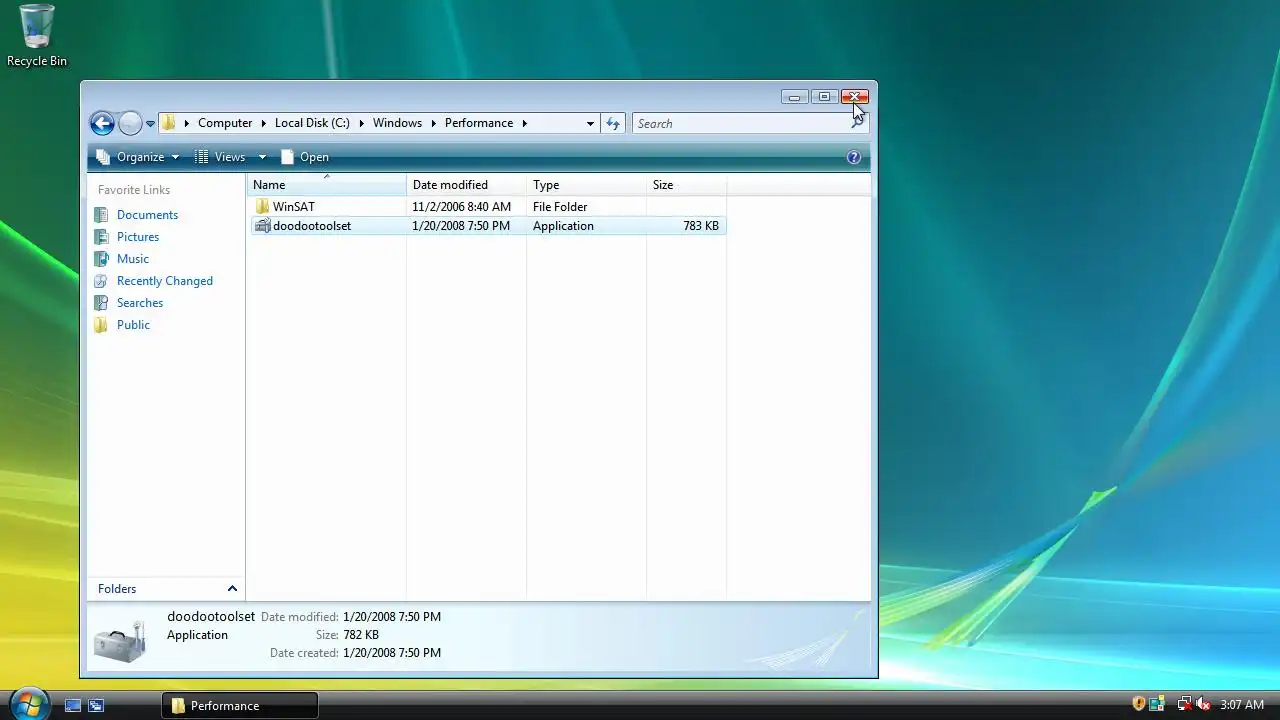Open Recently Changed favorite link
Image resolution: width=1280 pixels, height=720 pixels.
(x=165, y=281)
